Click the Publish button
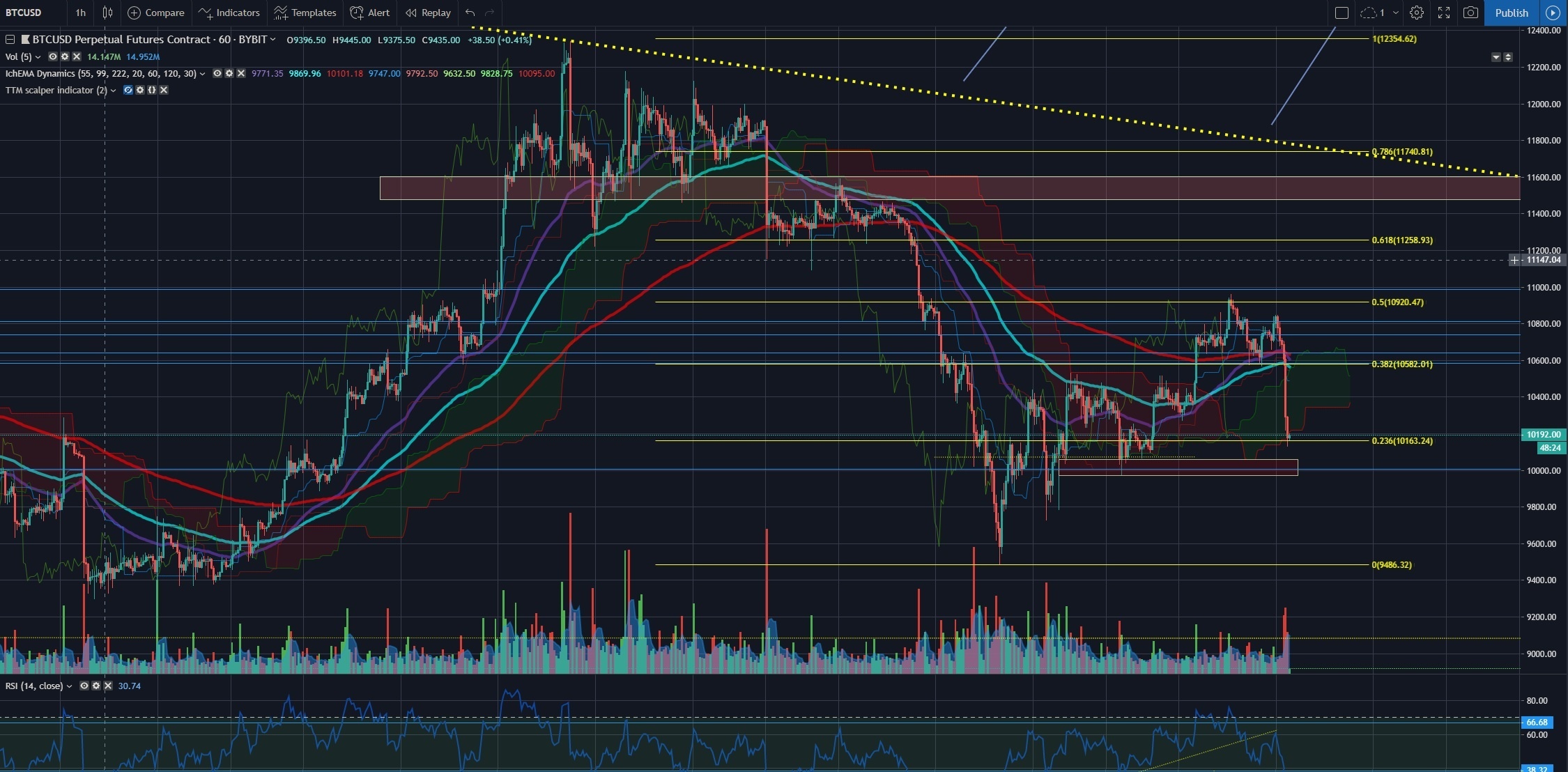The width and height of the screenshot is (1568, 772). 1511,13
